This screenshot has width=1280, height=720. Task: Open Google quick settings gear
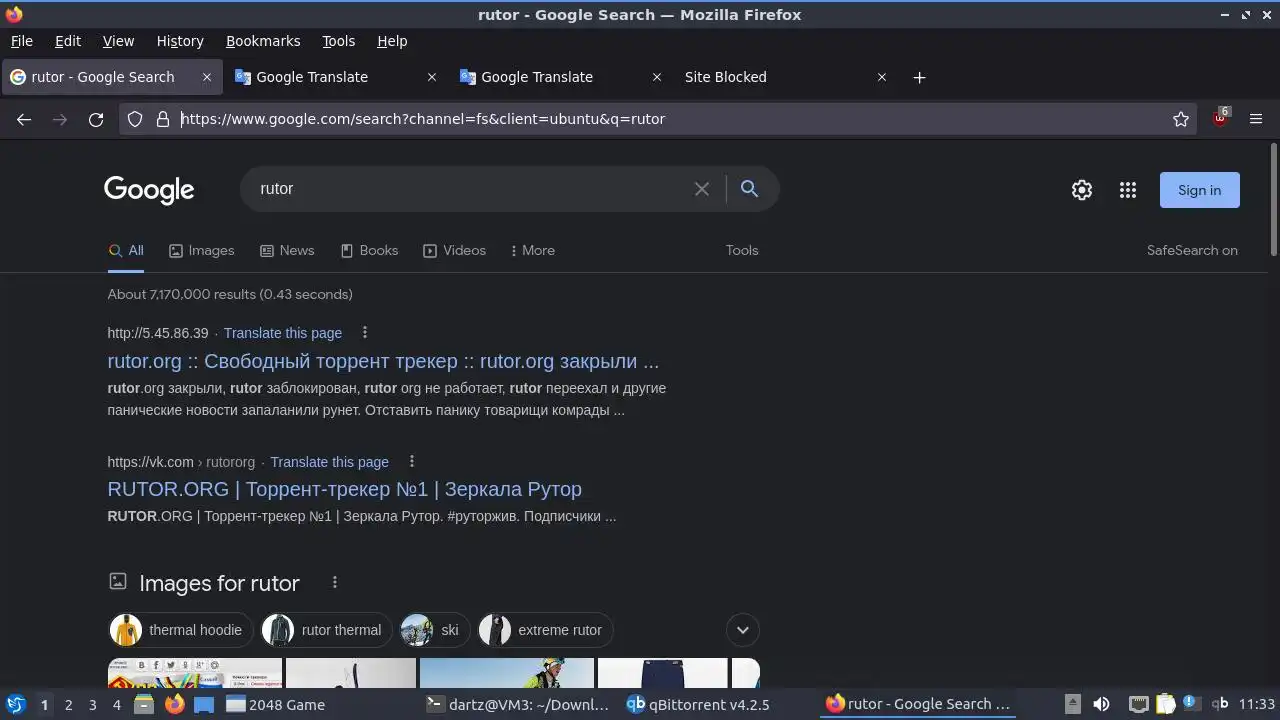(x=1082, y=190)
